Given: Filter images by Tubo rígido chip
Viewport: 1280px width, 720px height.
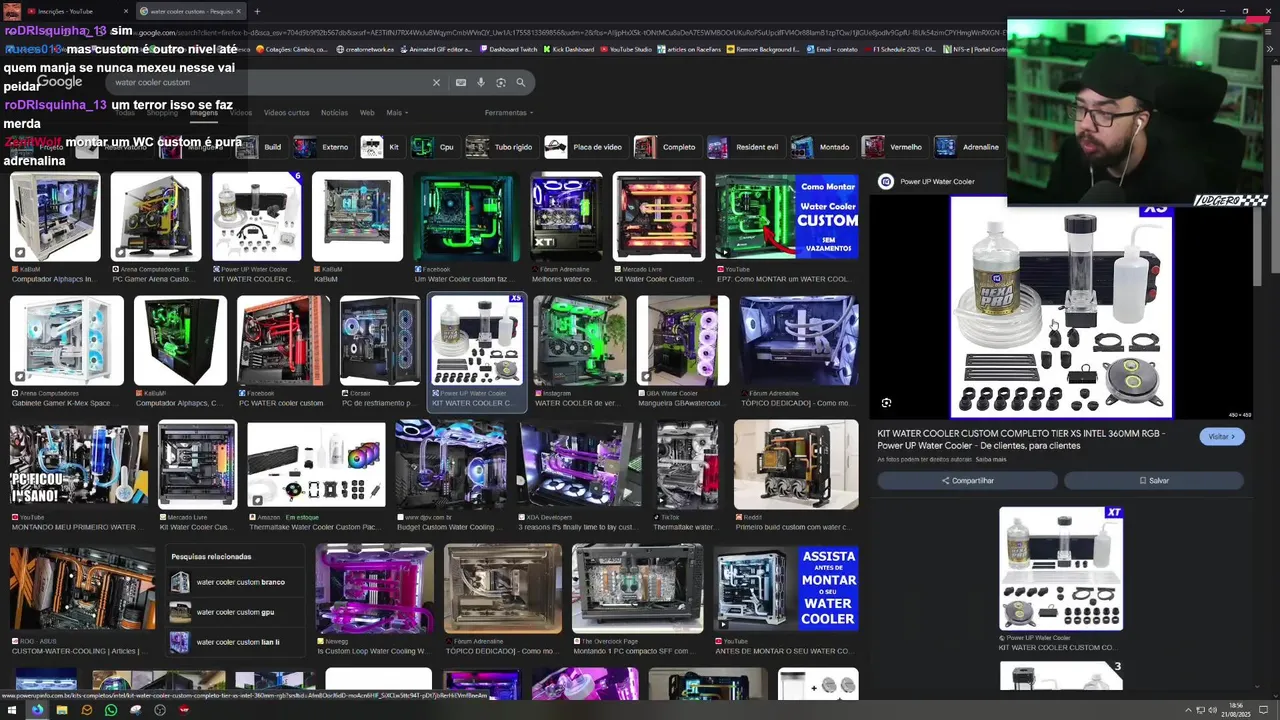Looking at the screenshot, I should tap(501, 147).
